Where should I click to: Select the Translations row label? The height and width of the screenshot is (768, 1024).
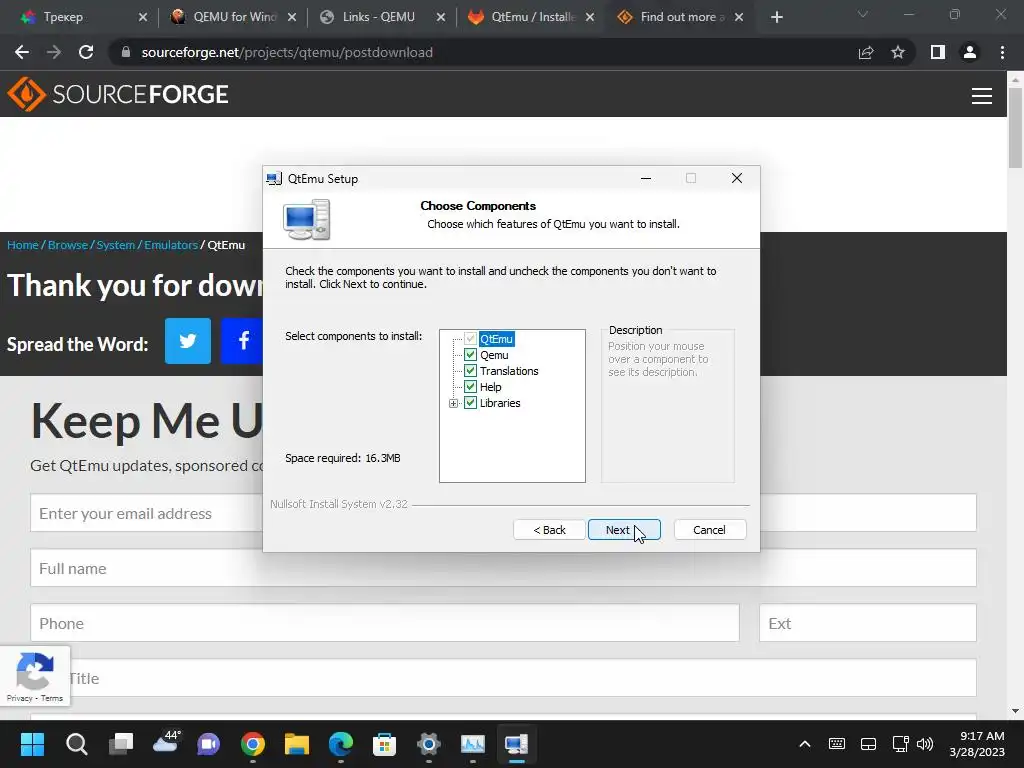point(509,371)
